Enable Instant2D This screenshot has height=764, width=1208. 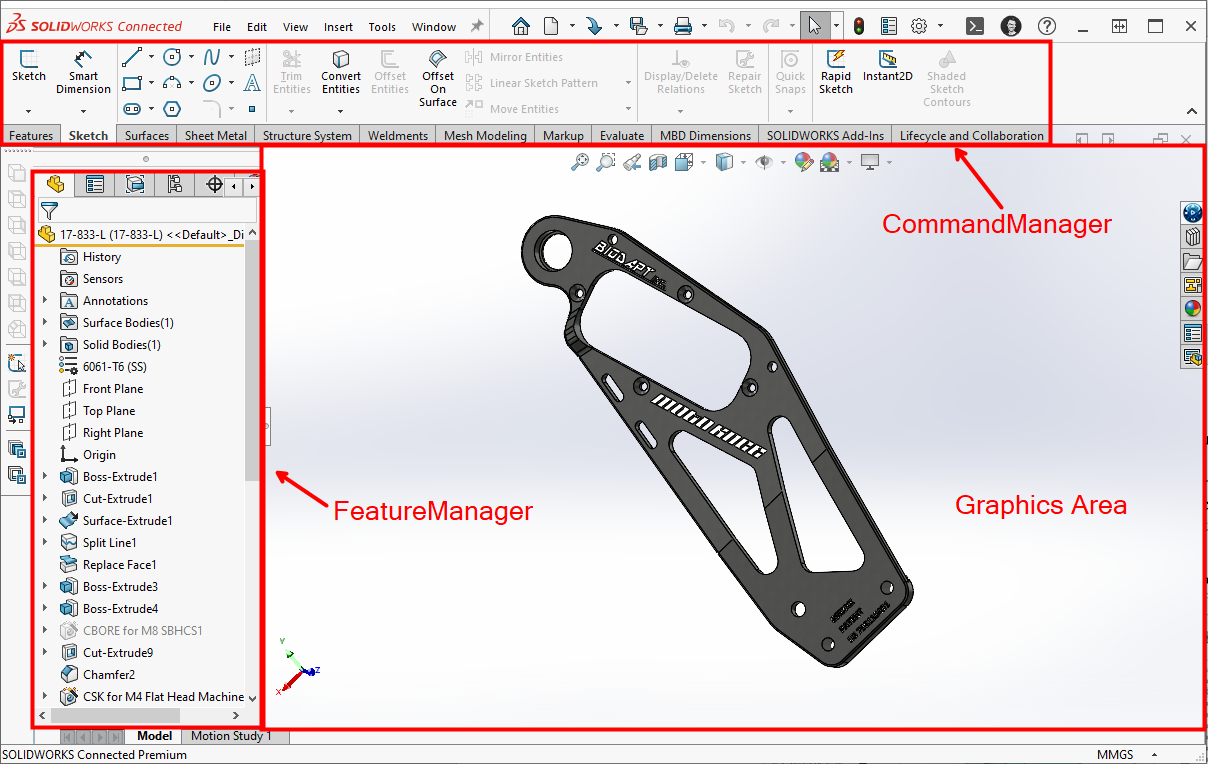click(888, 70)
